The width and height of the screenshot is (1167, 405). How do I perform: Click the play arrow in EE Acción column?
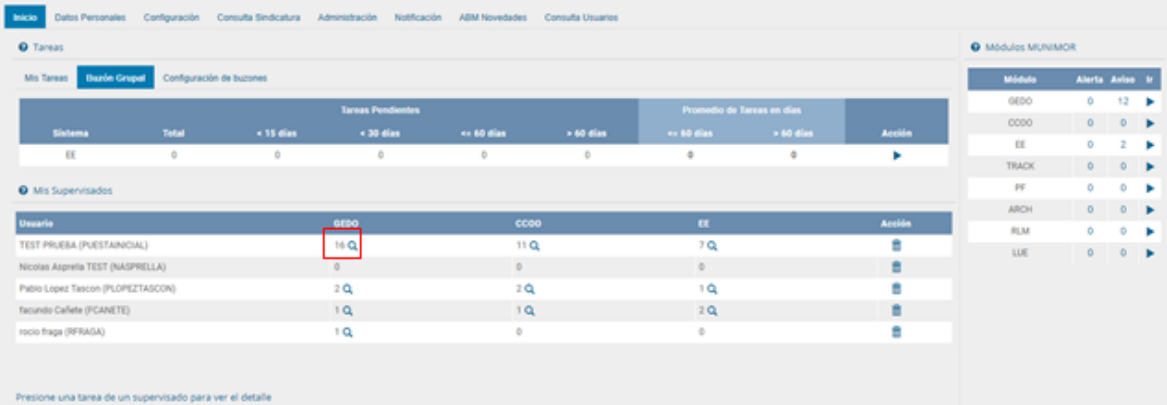pyautogui.click(x=896, y=155)
